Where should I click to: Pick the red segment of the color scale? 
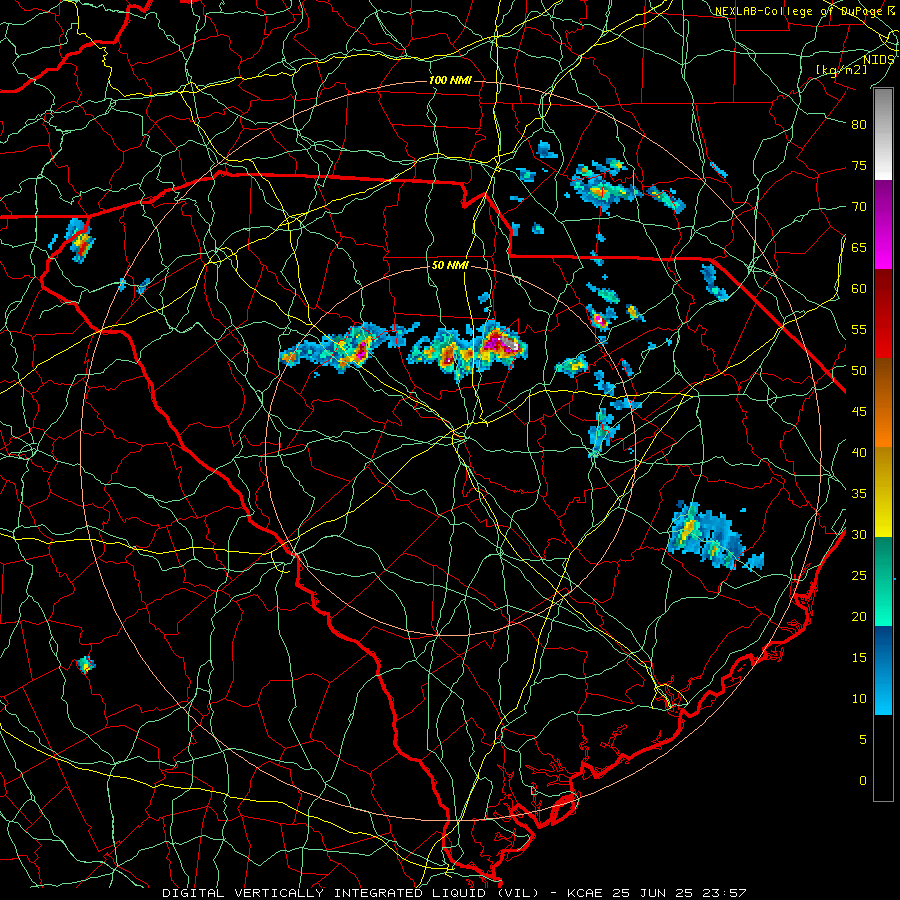pyautogui.click(x=883, y=314)
